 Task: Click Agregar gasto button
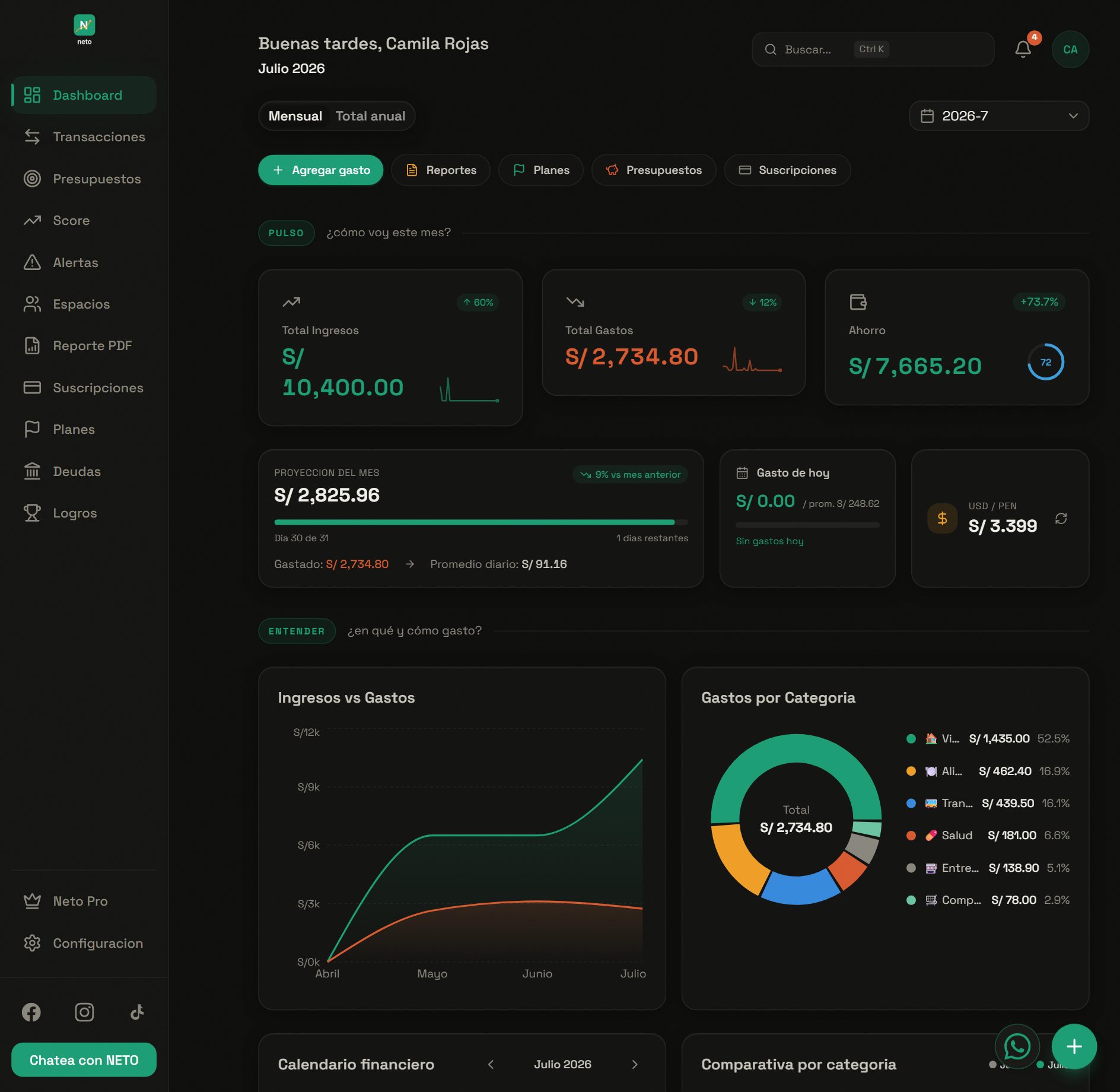pyautogui.click(x=320, y=170)
